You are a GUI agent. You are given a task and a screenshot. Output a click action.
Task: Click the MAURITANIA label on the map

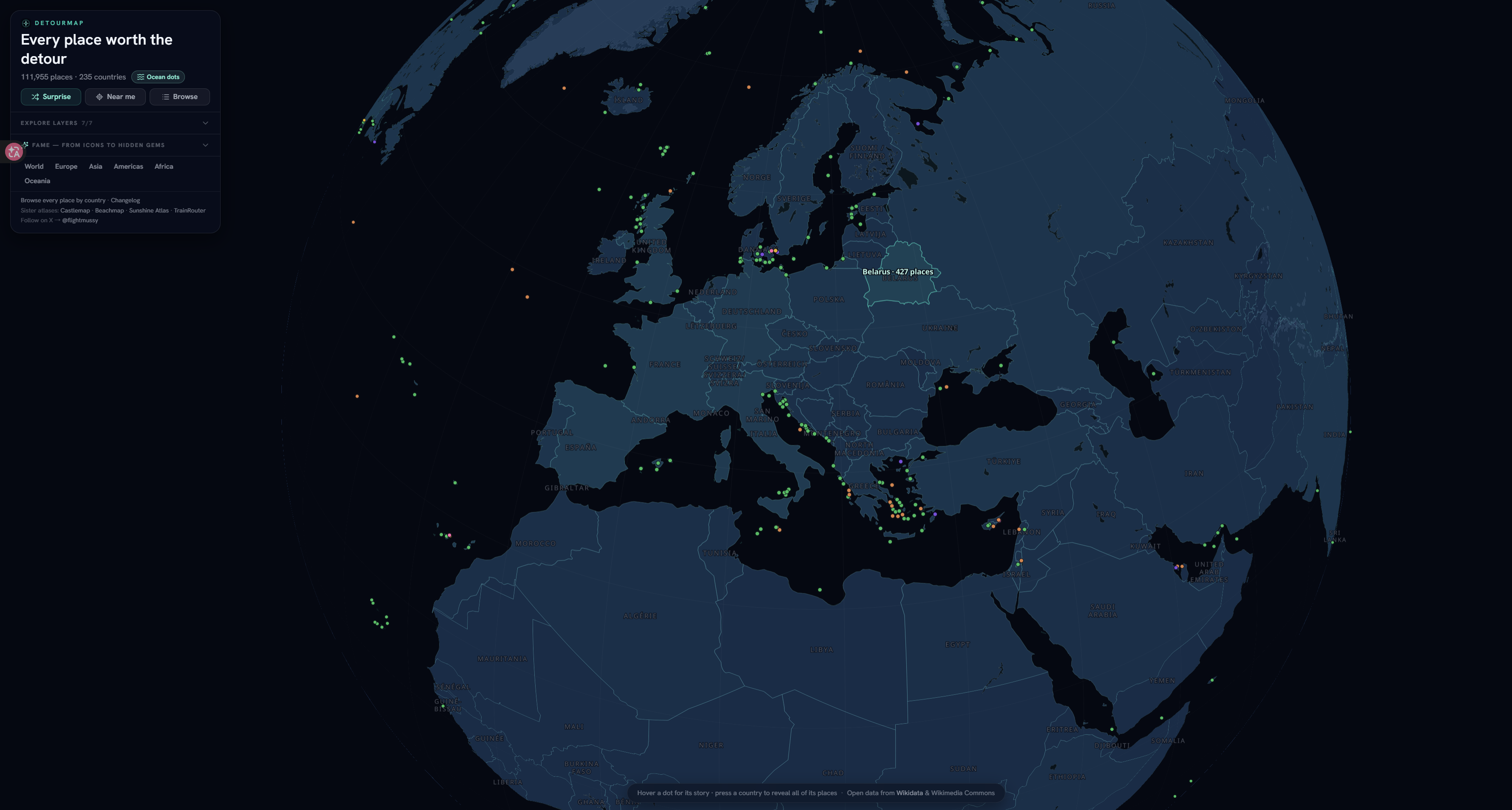pos(502,659)
